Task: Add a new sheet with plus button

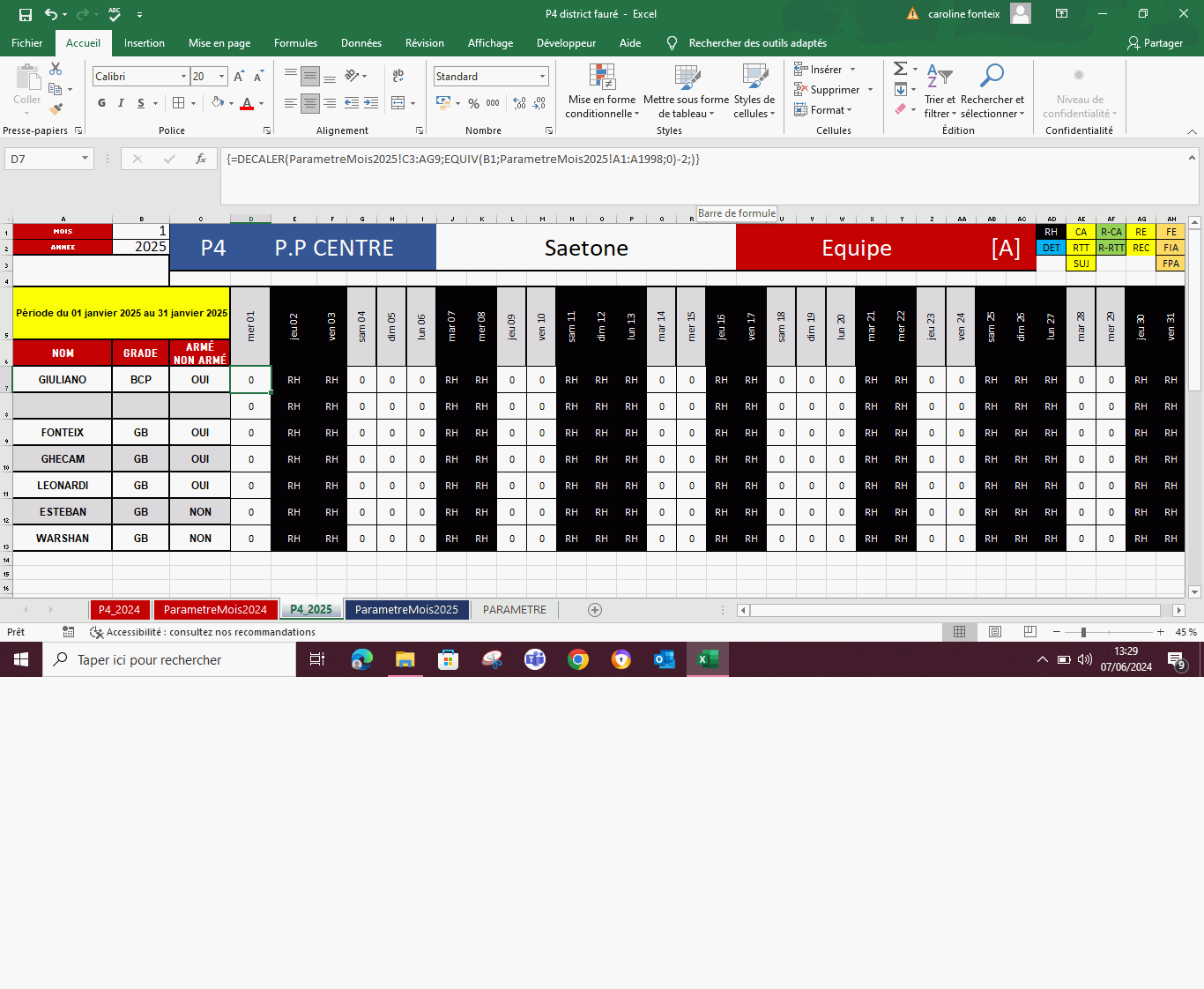Action: click(595, 610)
